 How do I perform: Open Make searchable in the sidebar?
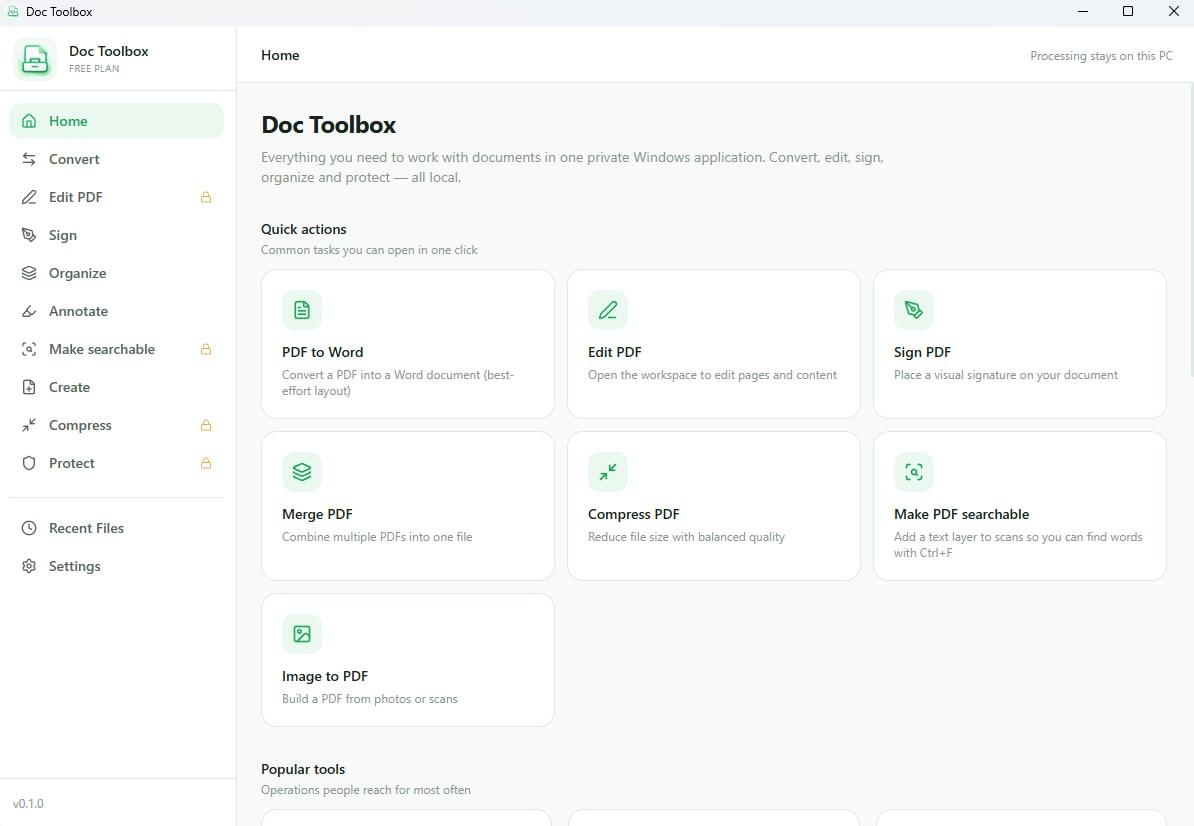[x=117, y=349]
